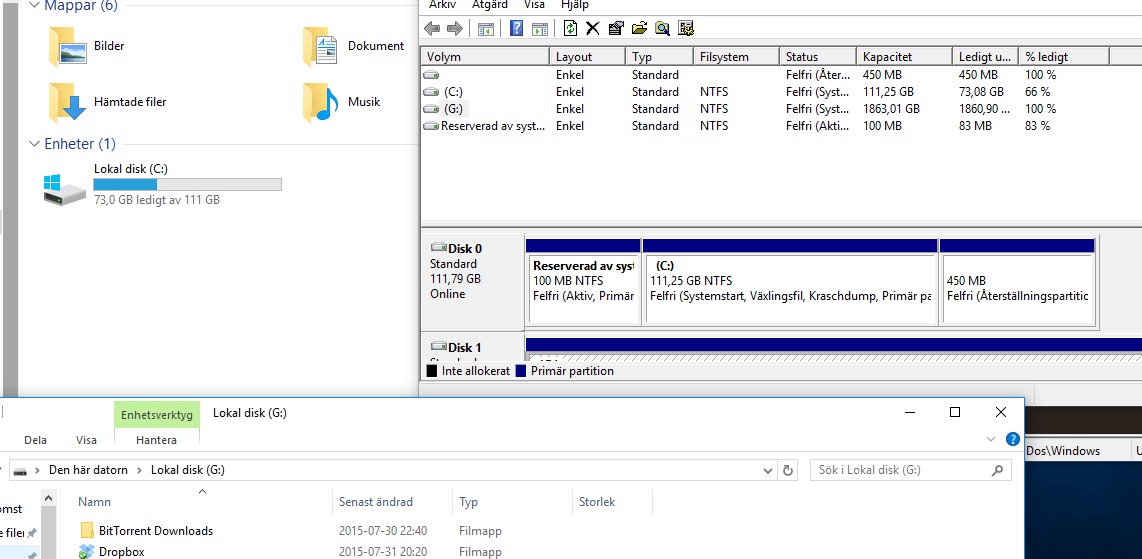Click the magnifier search toolbar icon
This screenshot has height=559, width=1142.
[662, 28]
